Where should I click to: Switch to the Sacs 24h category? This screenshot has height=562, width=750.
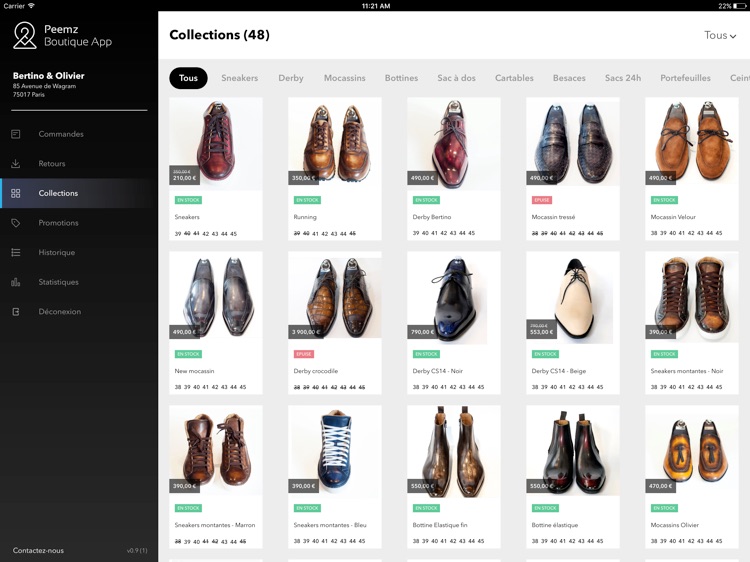click(x=623, y=78)
